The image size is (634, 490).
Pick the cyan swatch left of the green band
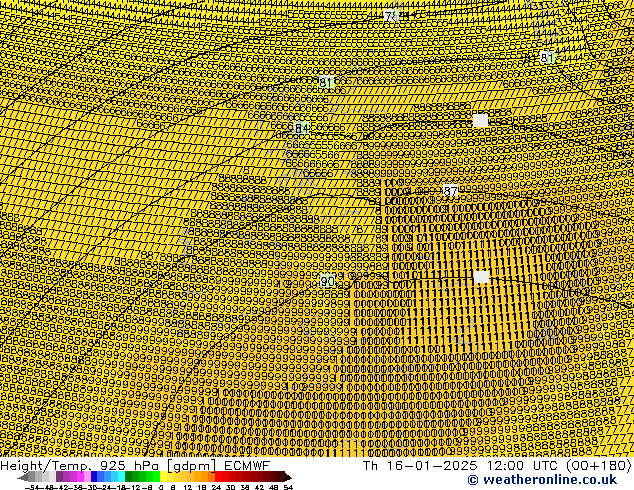(x=121, y=477)
